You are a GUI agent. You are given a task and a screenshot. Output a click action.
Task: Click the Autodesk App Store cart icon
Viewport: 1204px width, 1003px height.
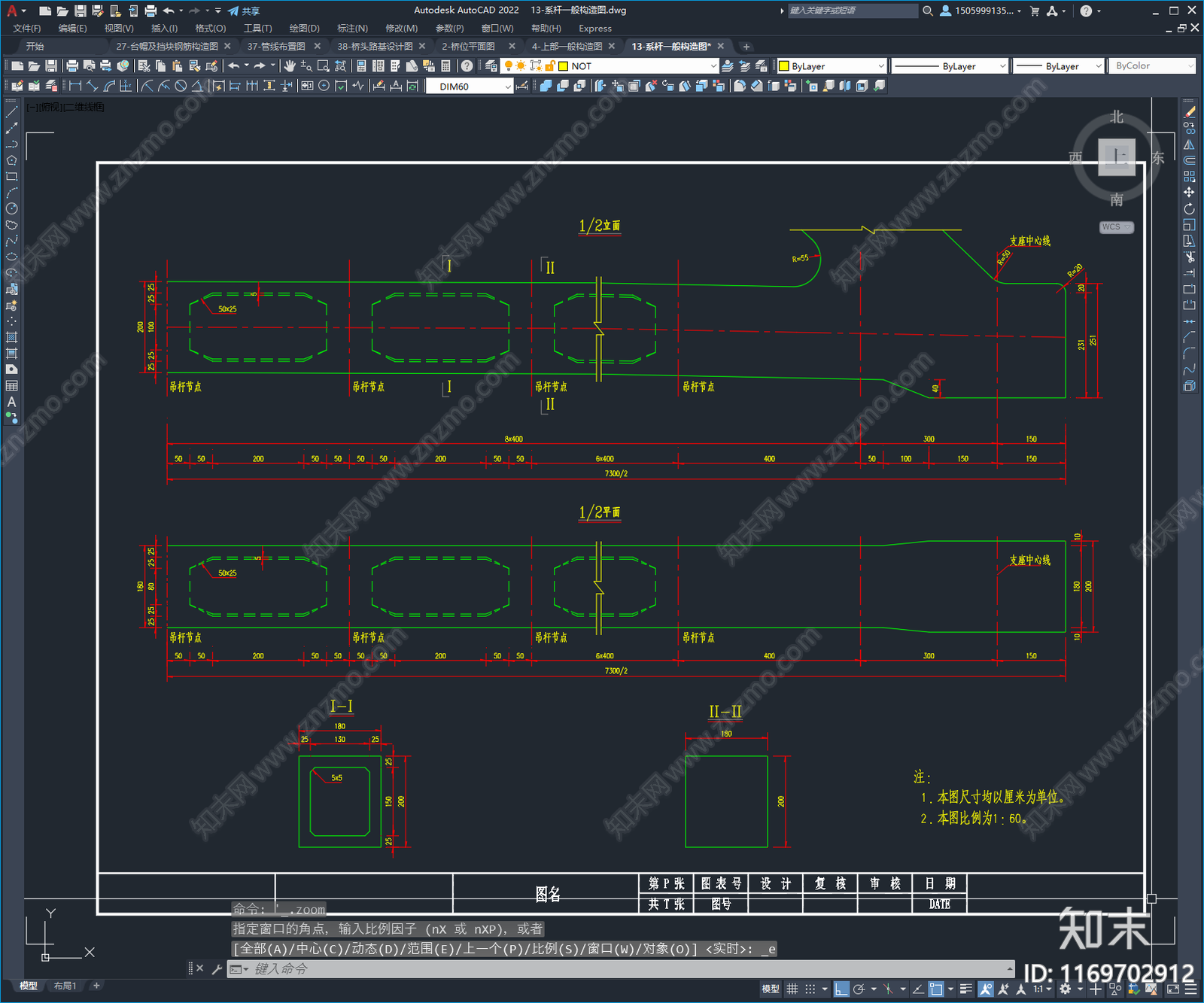click(1035, 11)
